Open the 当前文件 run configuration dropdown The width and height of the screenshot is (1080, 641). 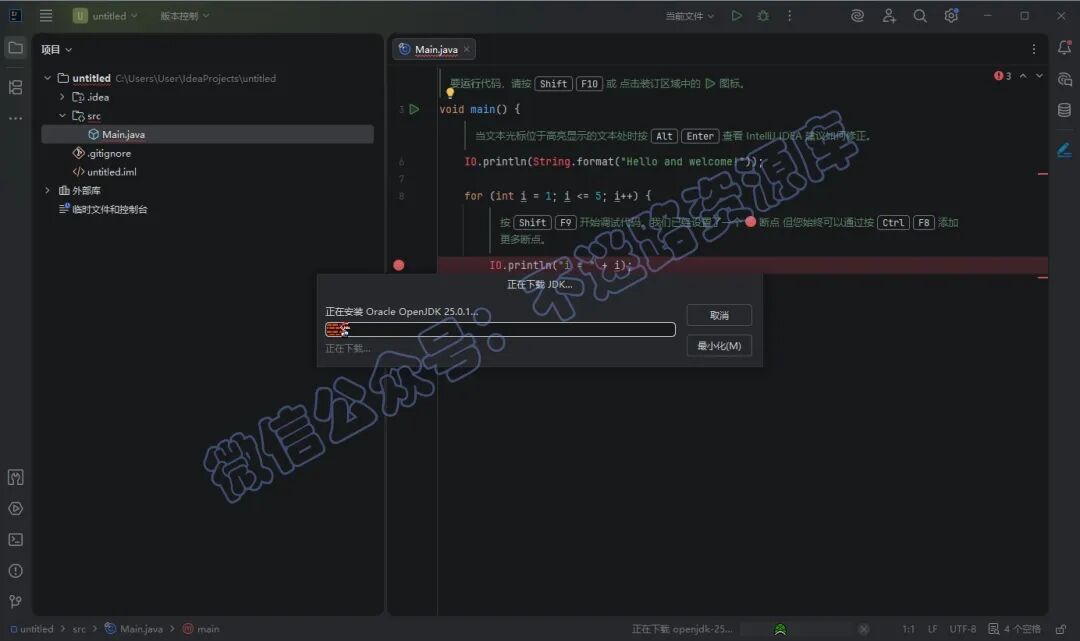(x=689, y=15)
